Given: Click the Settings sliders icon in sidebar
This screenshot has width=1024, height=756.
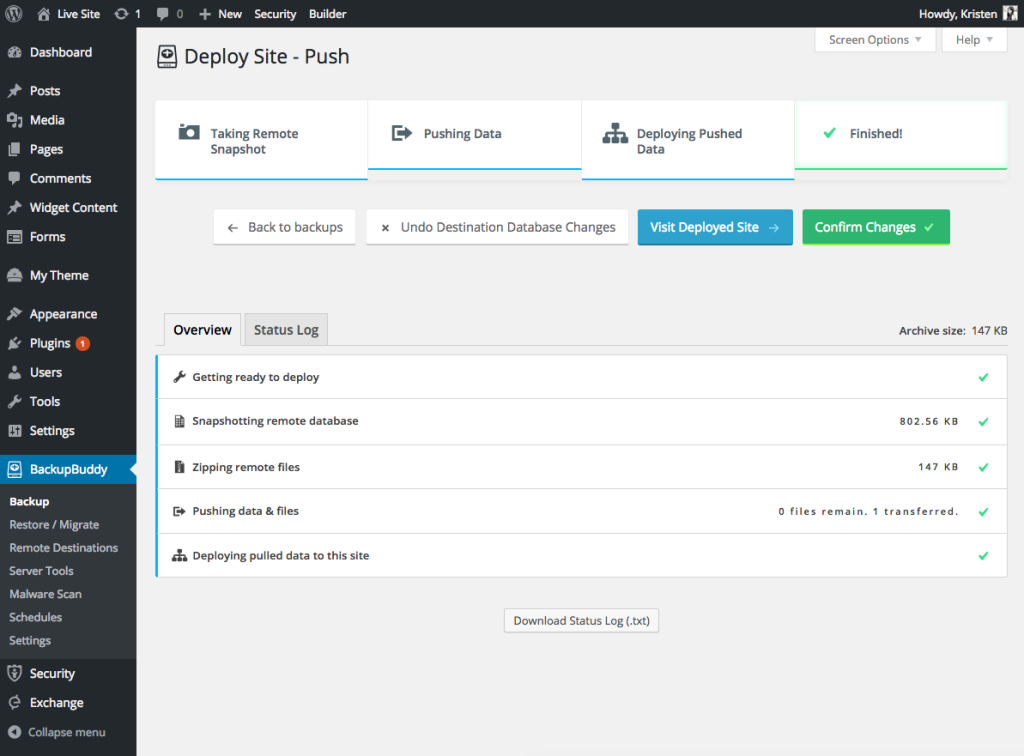Looking at the screenshot, I should (x=14, y=431).
